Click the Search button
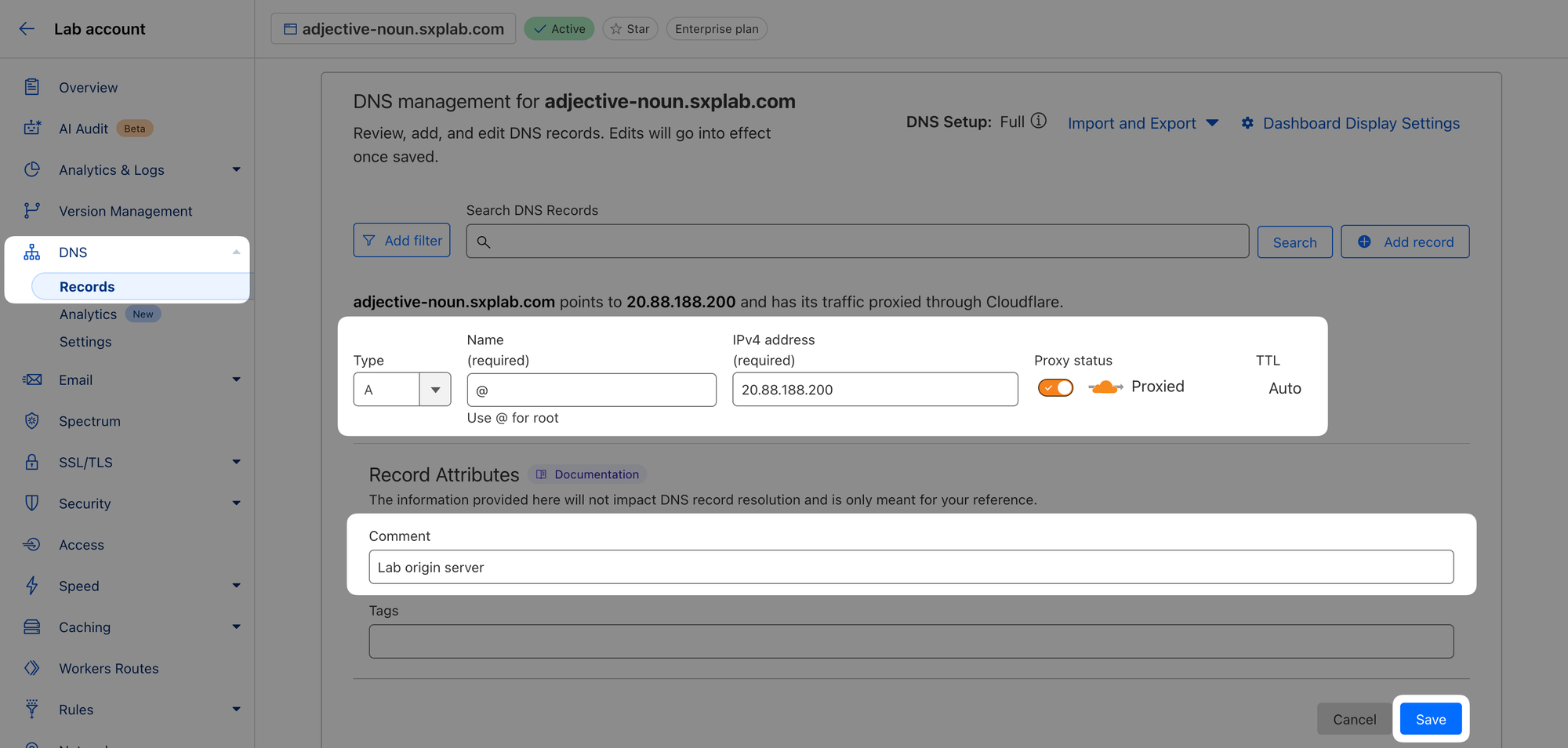The height and width of the screenshot is (748, 1568). tap(1294, 242)
